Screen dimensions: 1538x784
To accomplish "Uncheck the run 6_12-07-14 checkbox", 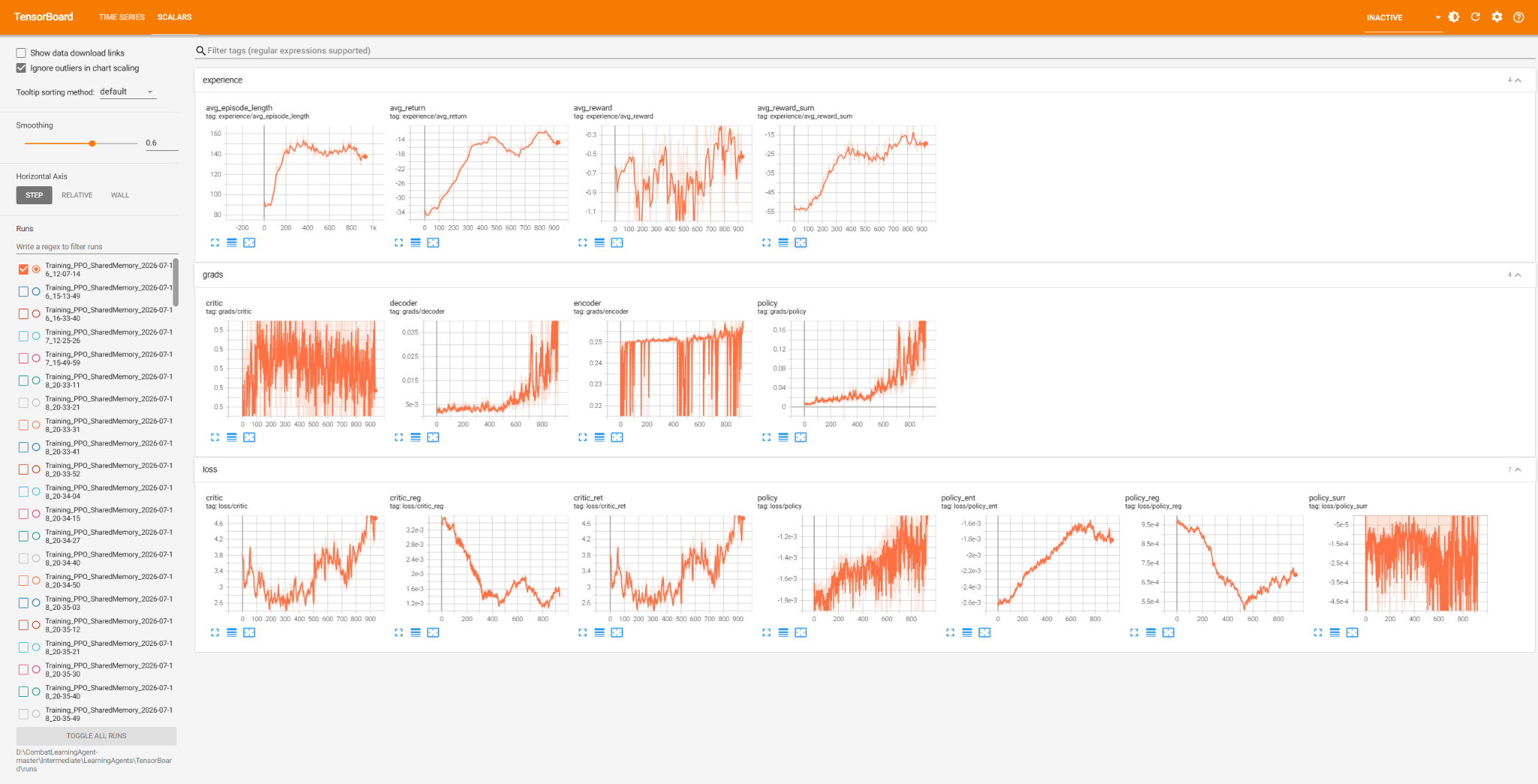I will coord(23,269).
